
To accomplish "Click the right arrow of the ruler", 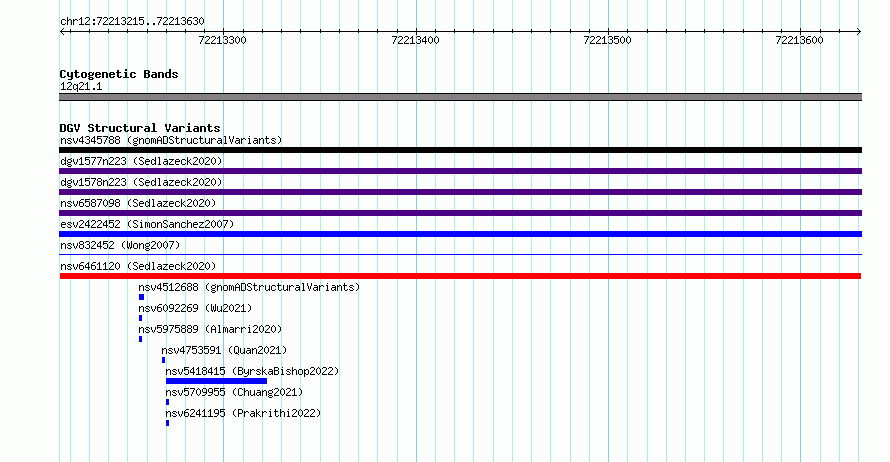I will (859, 32).
